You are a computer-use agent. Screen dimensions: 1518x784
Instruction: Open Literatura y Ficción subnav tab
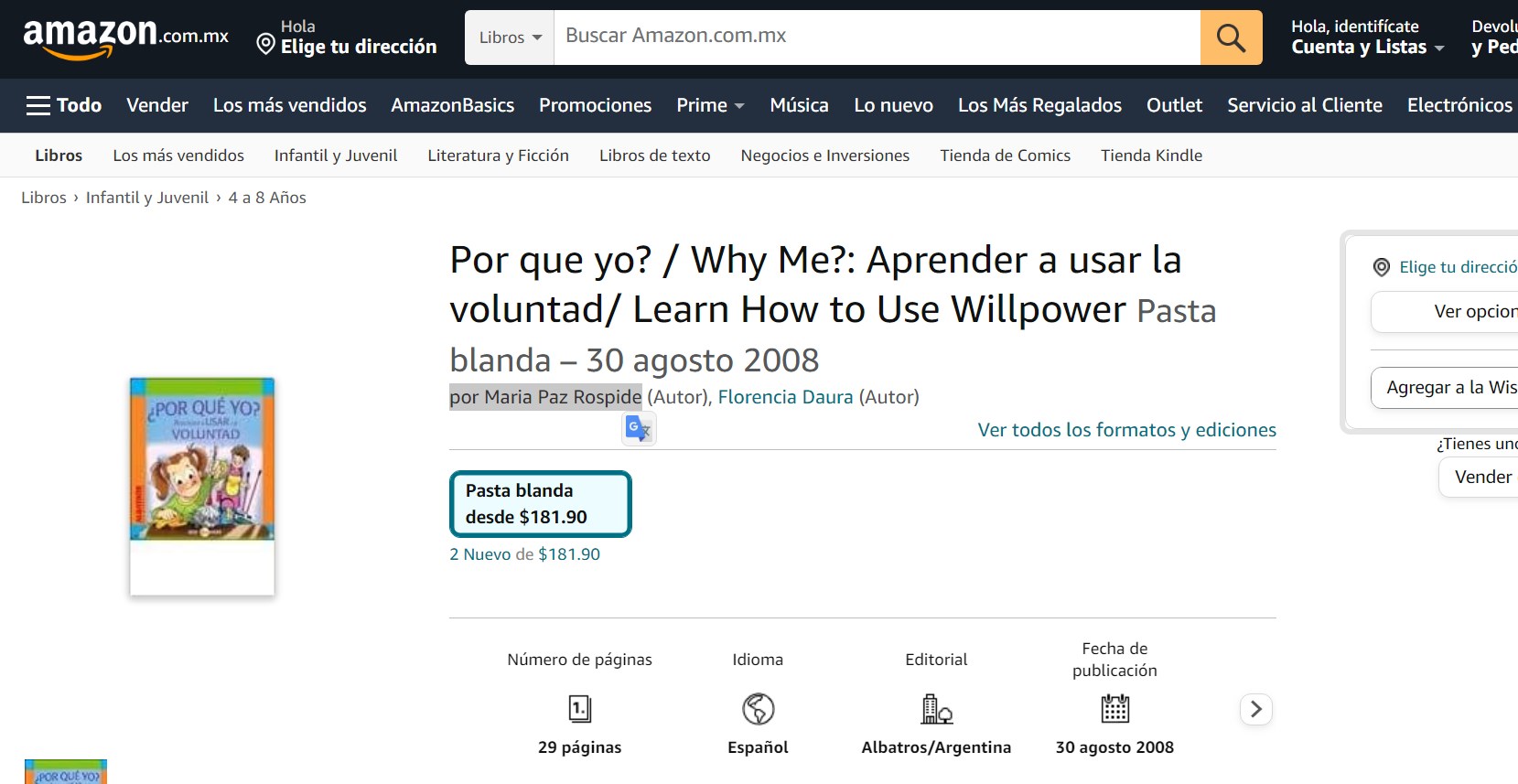pyautogui.click(x=498, y=156)
